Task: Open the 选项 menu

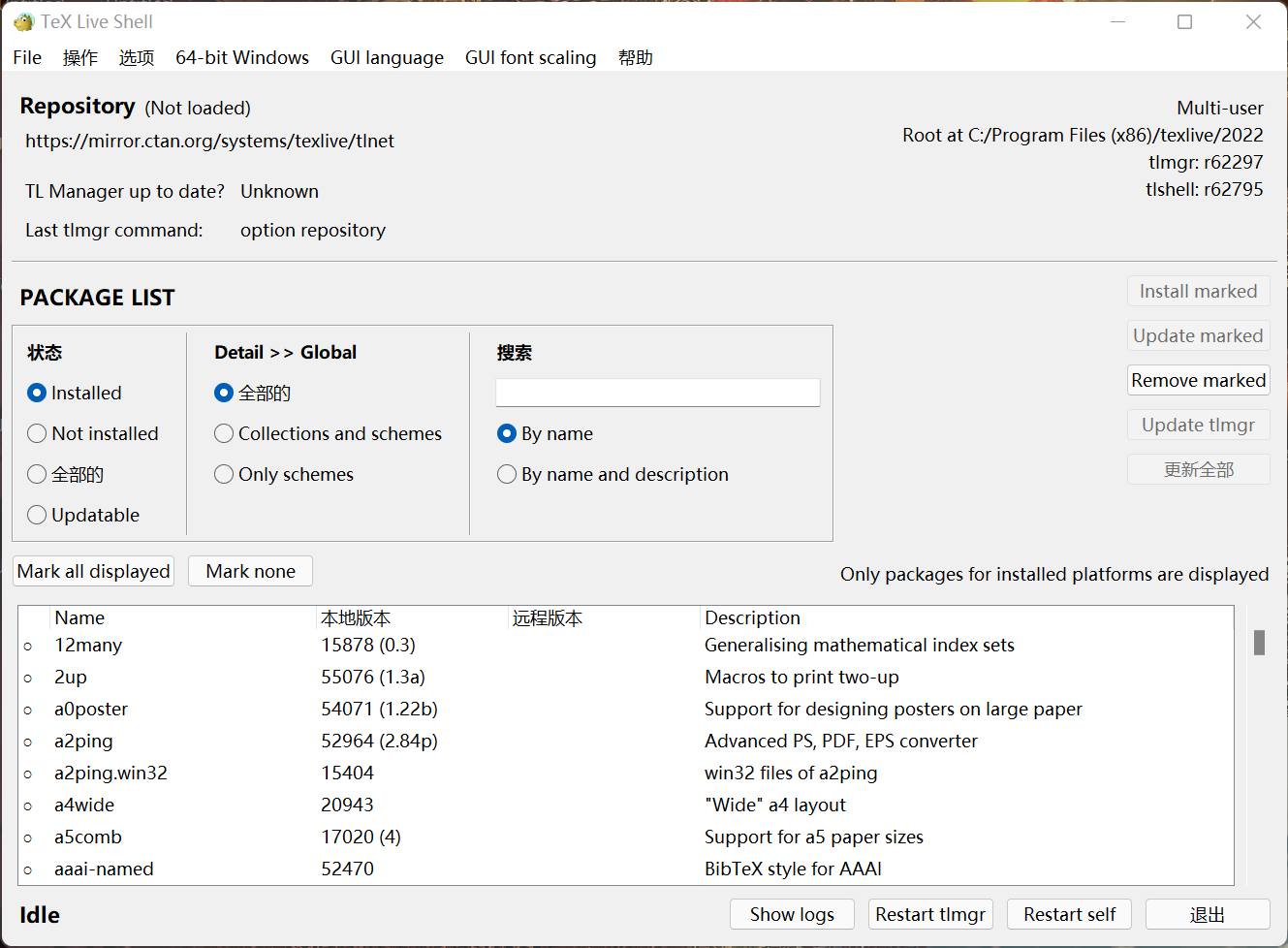Action: 137,57
